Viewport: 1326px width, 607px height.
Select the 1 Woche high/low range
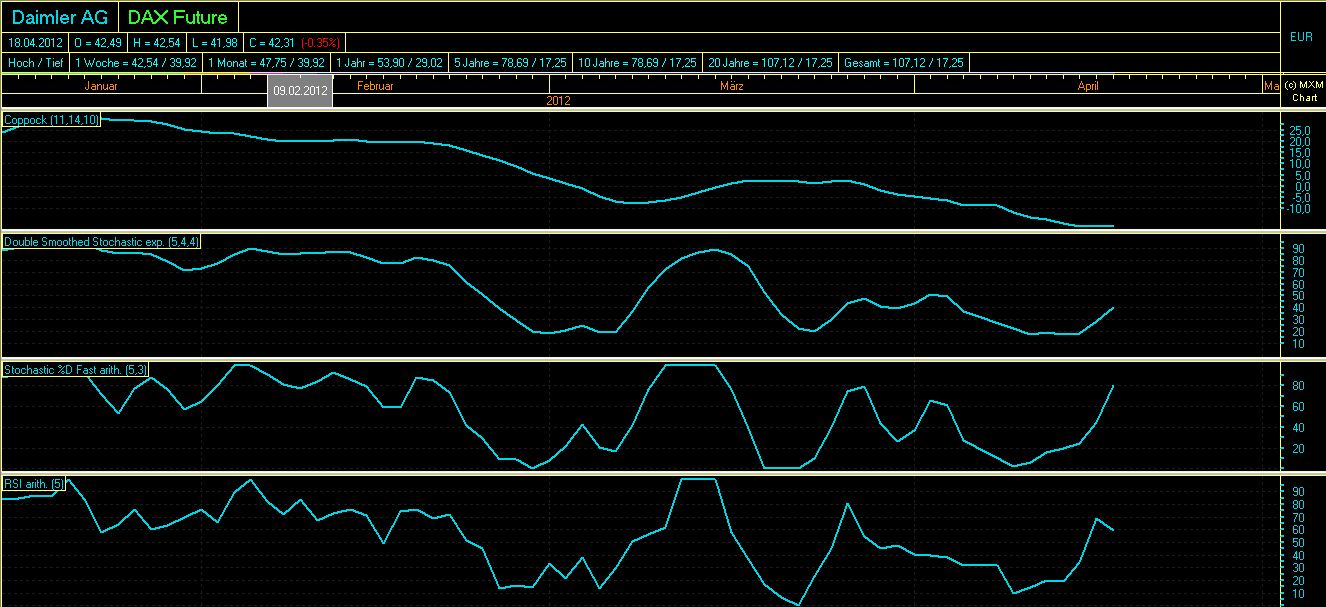pos(136,62)
